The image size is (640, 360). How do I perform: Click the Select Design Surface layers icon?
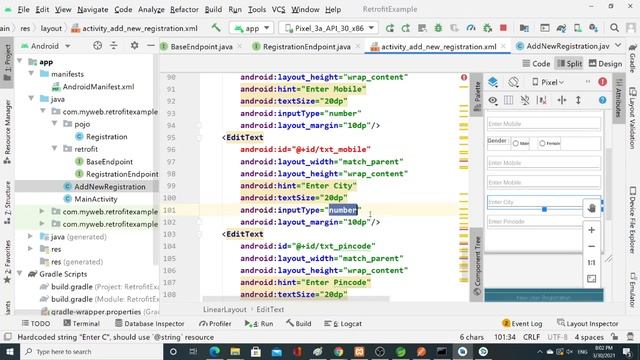493,82
